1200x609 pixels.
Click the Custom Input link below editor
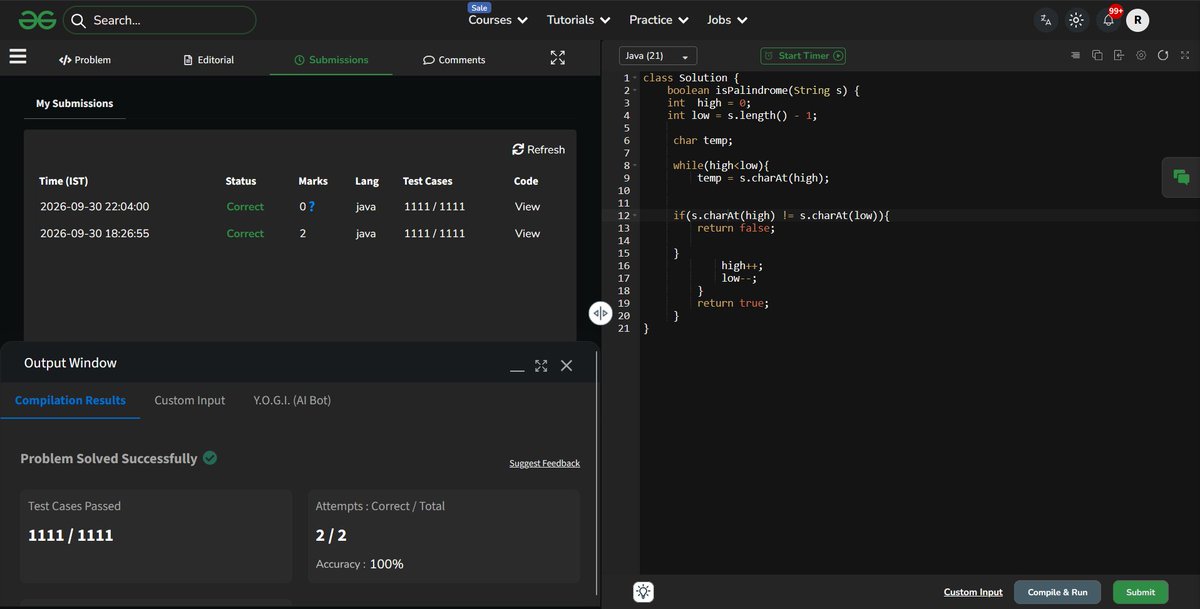pyautogui.click(x=973, y=592)
